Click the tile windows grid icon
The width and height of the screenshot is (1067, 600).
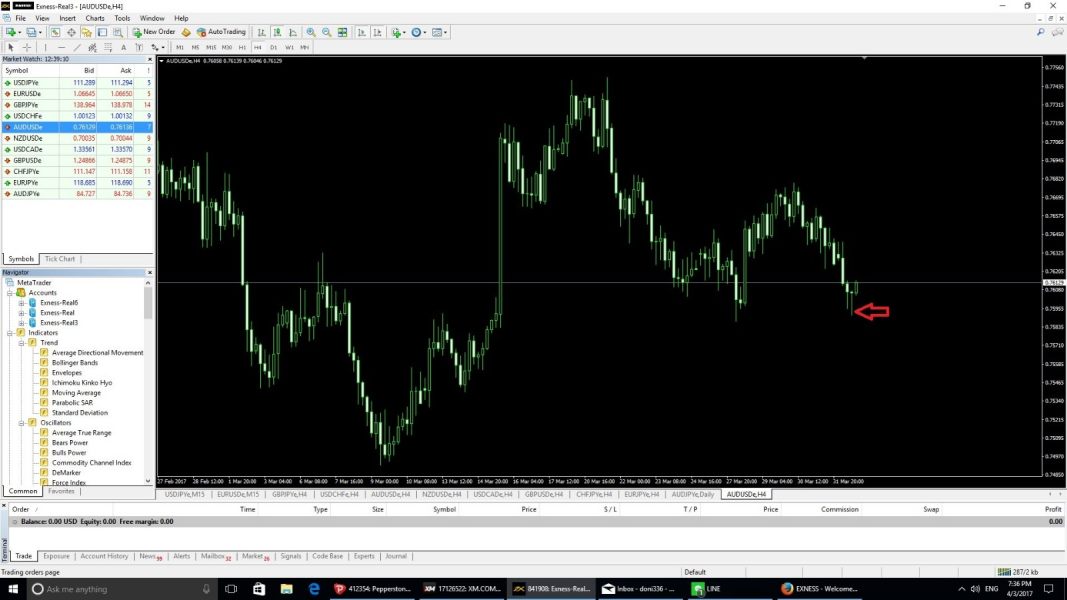click(x=343, y=32)
